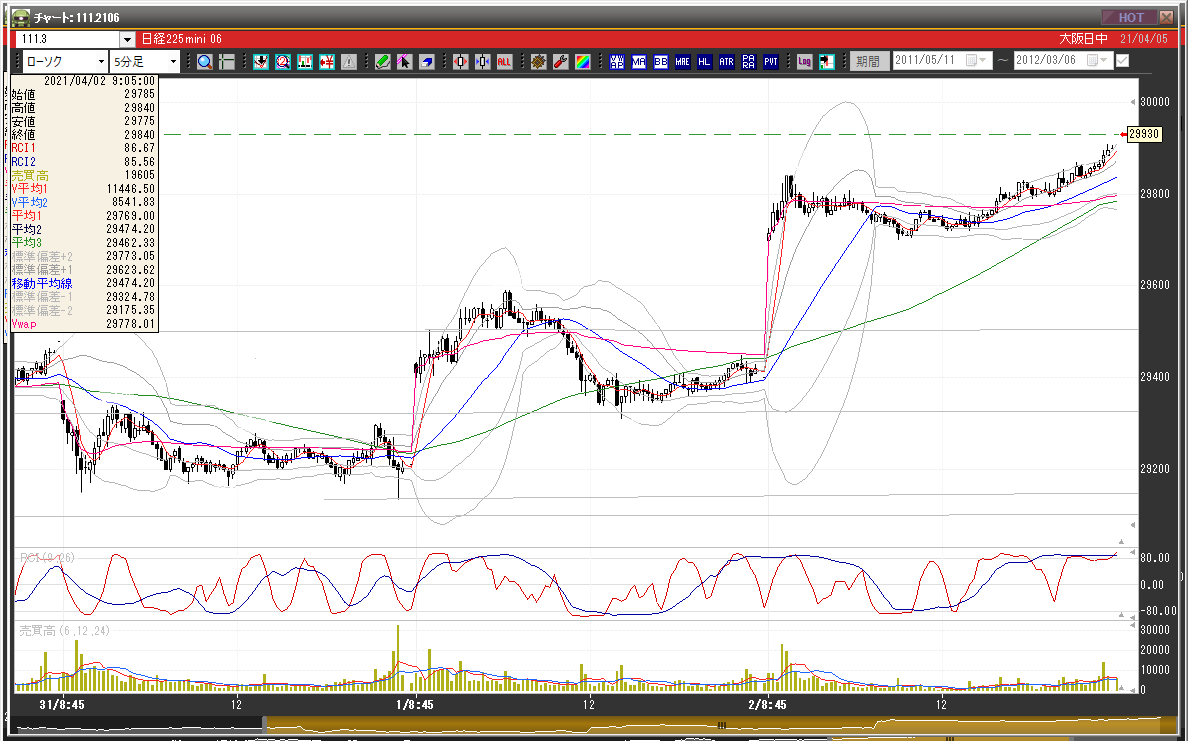Click the 30000 price axis label
The height and width of the screenshot is (741, 1188).
(1155, 102)
